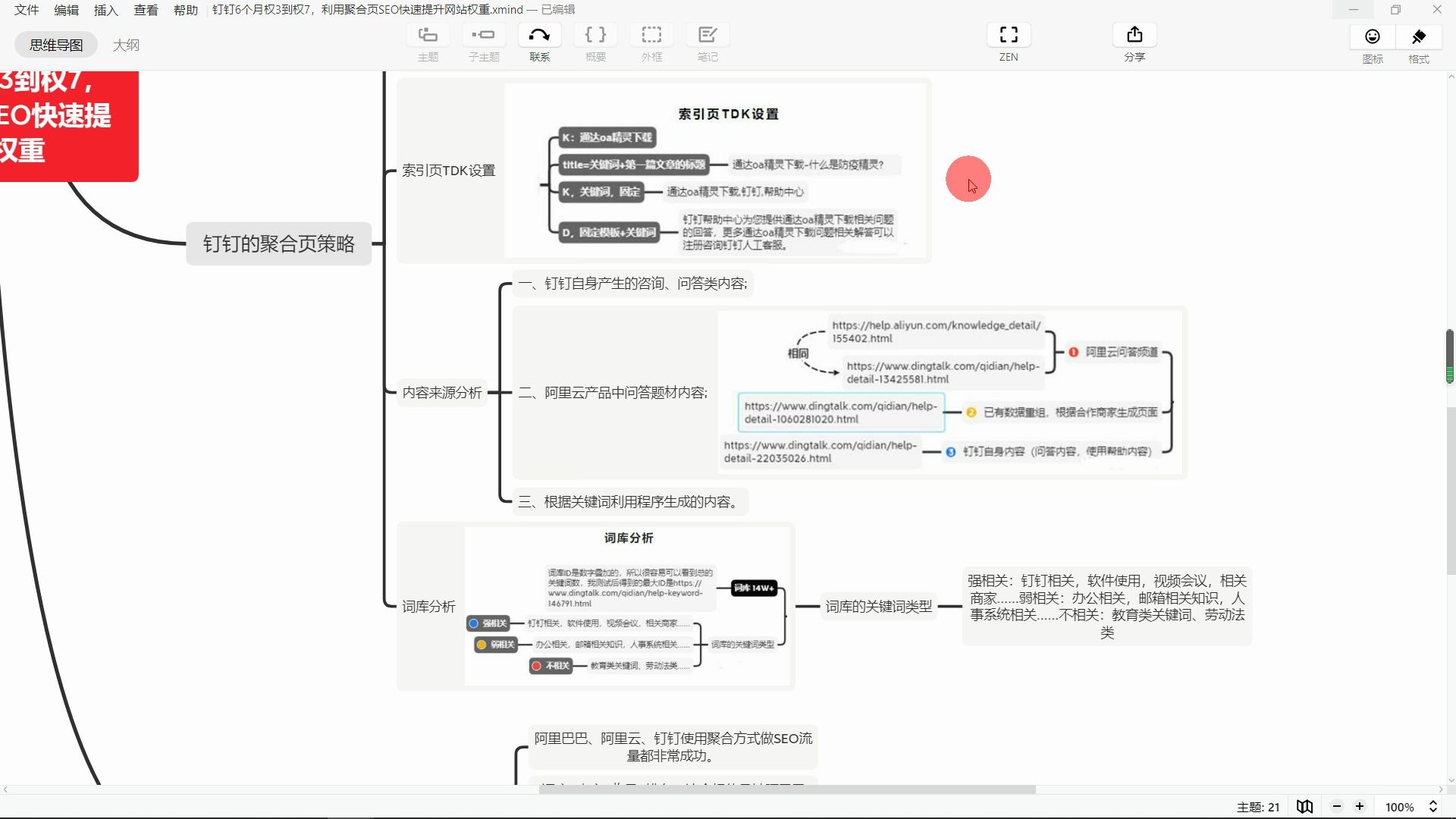
Task: Select the 钉钉的聚合页策略 topic
Action: (279, 243)
